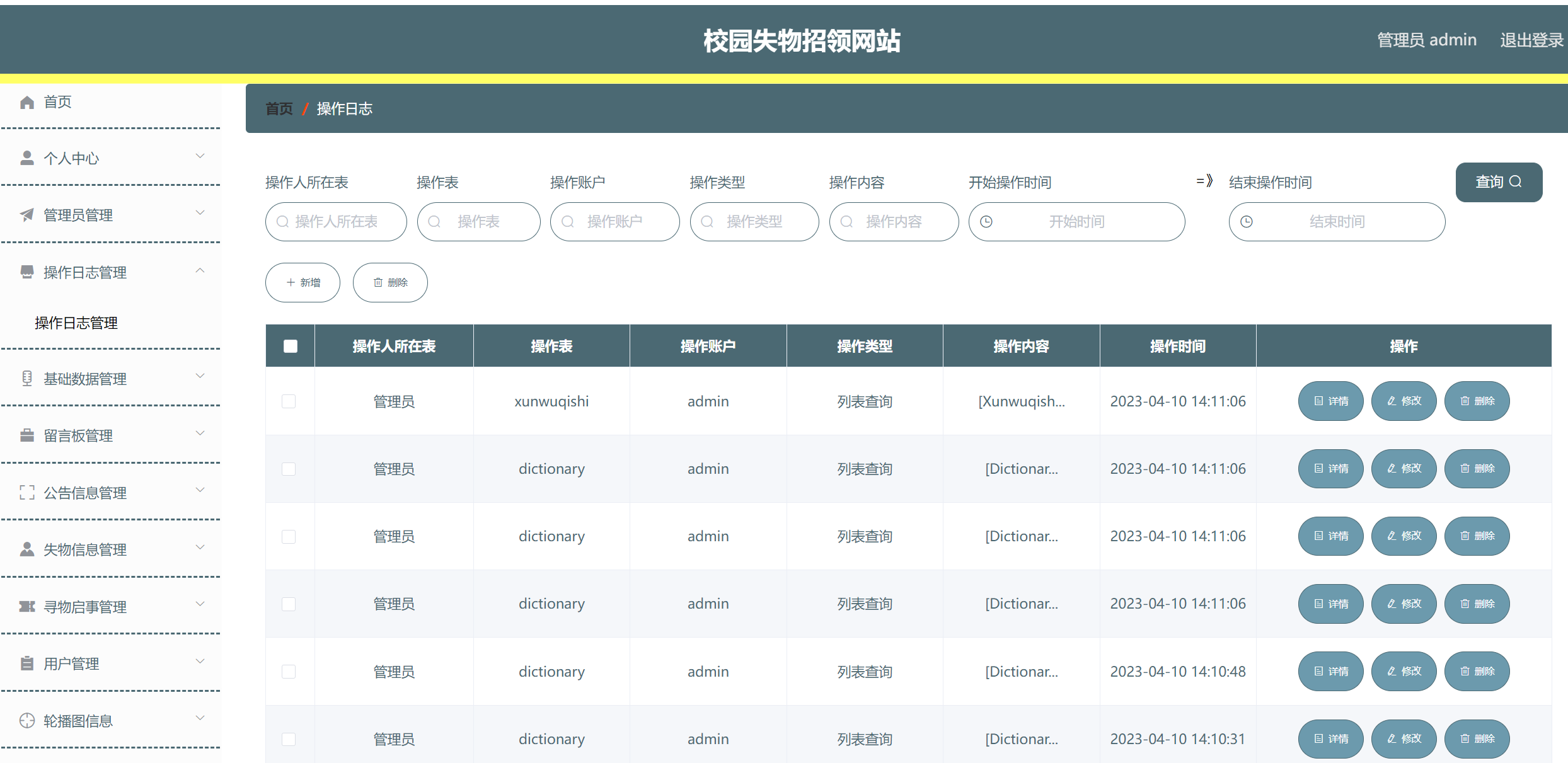Click the paper-plane icon next to 管理员管理

click(x=26, y=215)
